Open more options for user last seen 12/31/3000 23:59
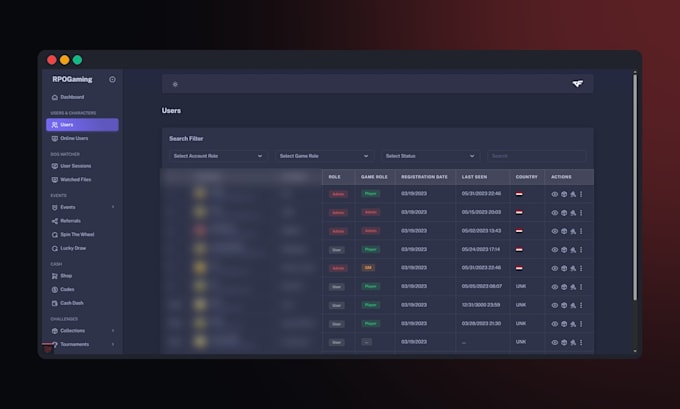The width and height of the screenshot is (680, 409). coord(581,306)
